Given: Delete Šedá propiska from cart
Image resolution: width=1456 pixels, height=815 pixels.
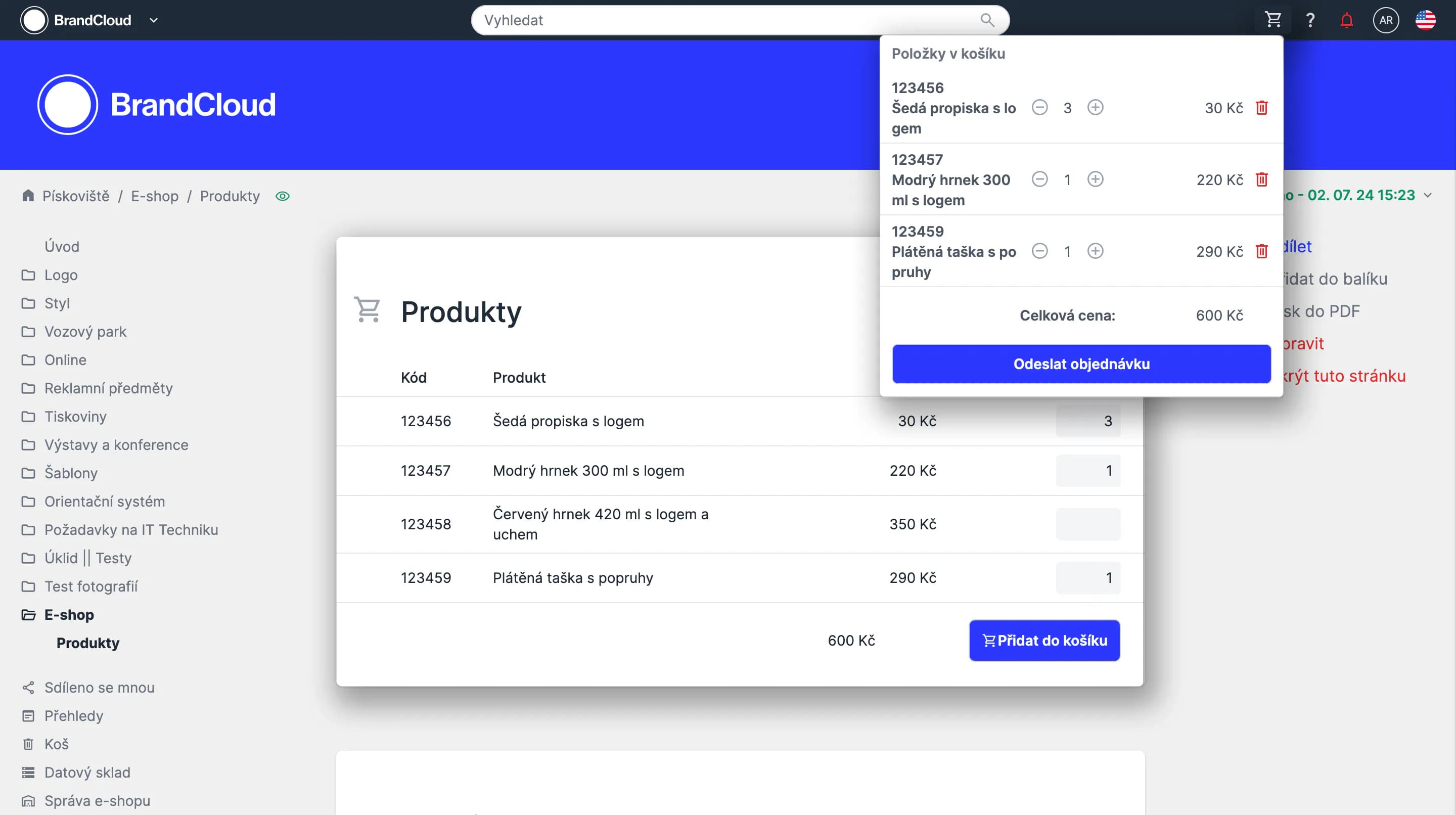Looking at the screenshot, I should (x=1261, y=107).
